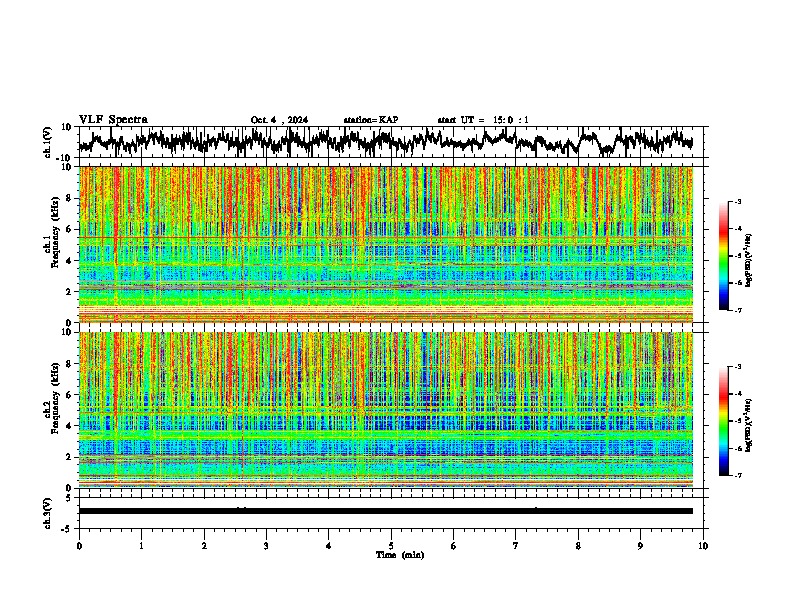792x612 pixels.
Task: Click the 'ch.3(V)' axis label
Action: point(48,514)
